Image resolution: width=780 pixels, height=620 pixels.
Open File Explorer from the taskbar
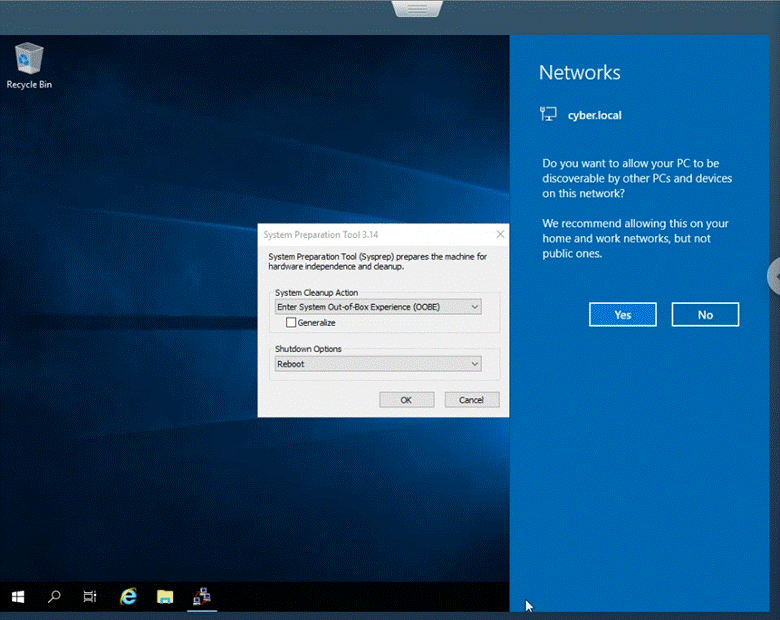[165, 597]
